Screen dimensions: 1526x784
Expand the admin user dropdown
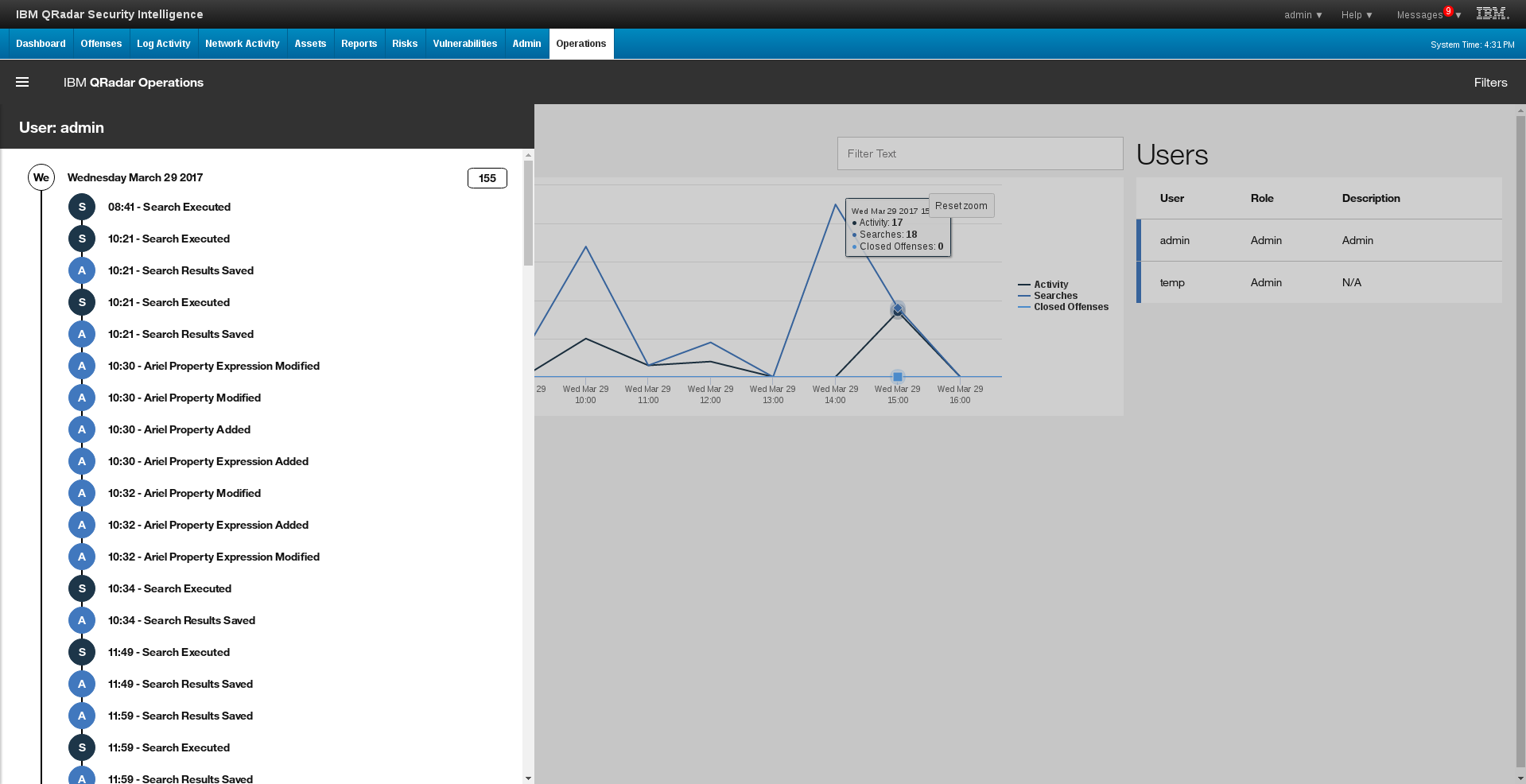pyautogui.click(x=1303, y=15)
